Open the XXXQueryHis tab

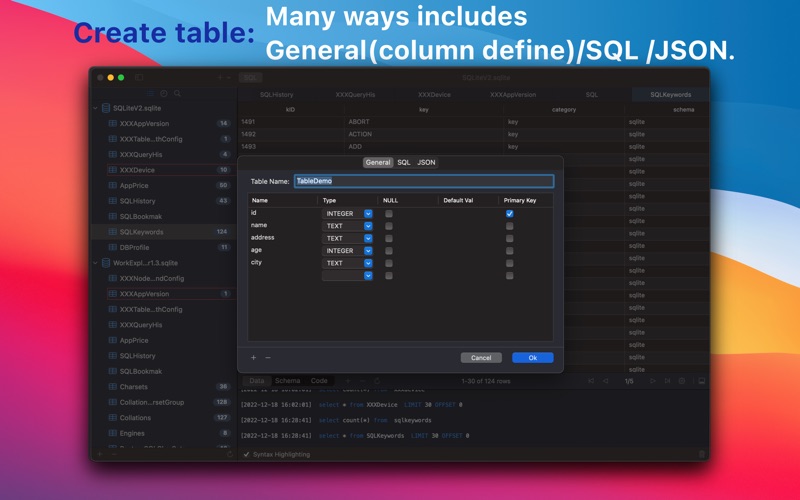[x=355, y=94]
